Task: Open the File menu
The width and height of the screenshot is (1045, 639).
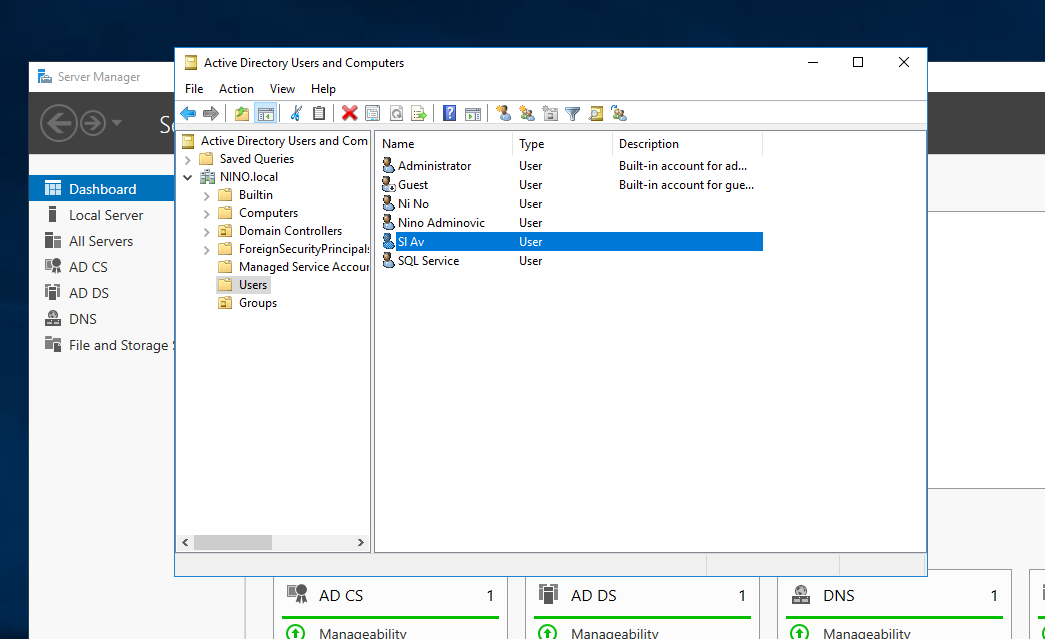Action: tap(194, 89)
